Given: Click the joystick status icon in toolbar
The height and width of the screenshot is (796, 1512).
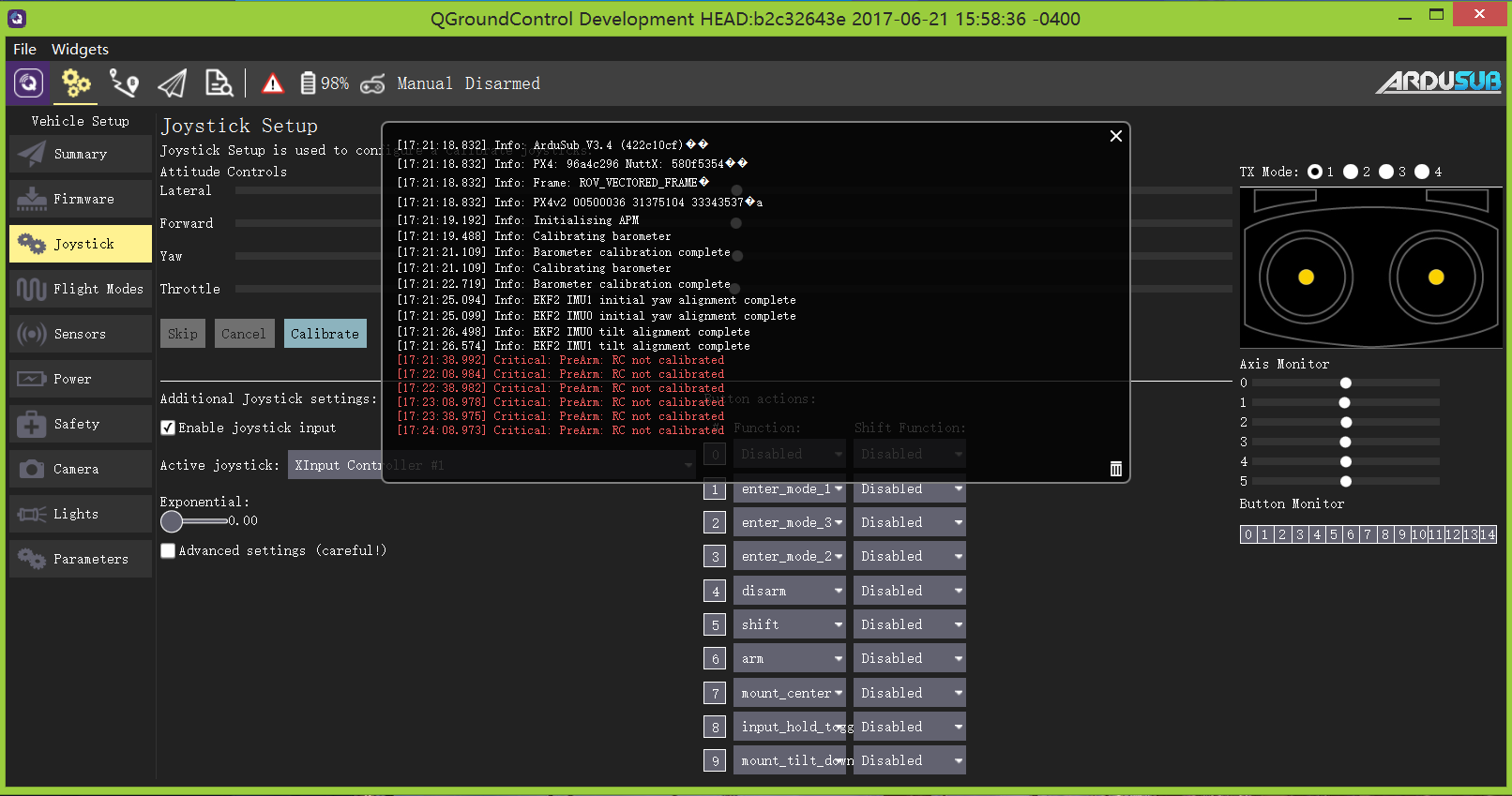Looking at the screenshot, I should click(x=372, y=83).
